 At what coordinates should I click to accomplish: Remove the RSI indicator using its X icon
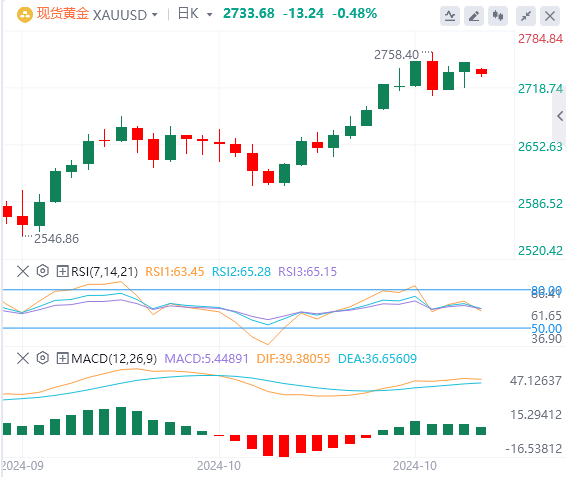coord(23,271)
